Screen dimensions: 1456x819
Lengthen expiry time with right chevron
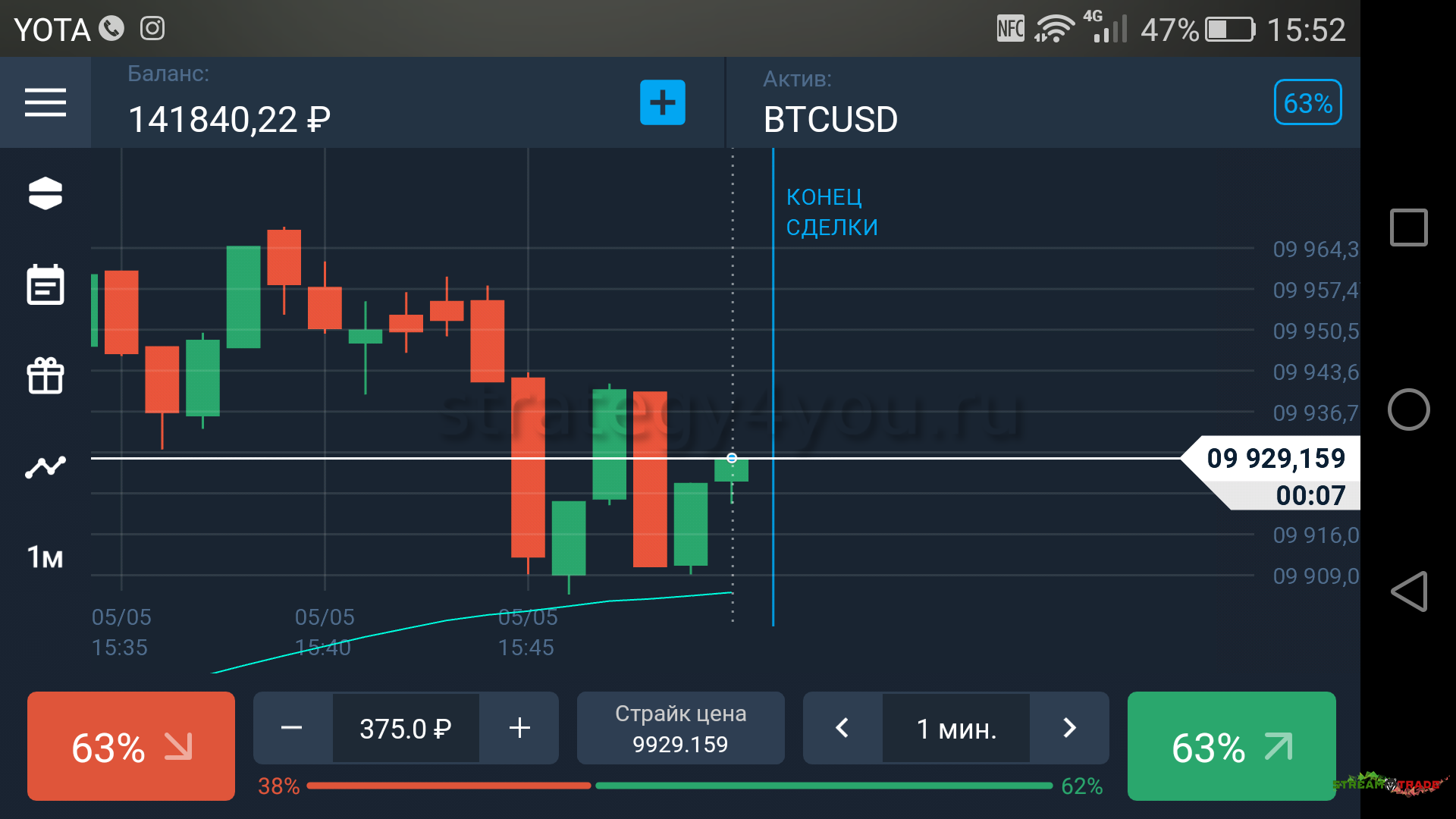coord(1069,728)
